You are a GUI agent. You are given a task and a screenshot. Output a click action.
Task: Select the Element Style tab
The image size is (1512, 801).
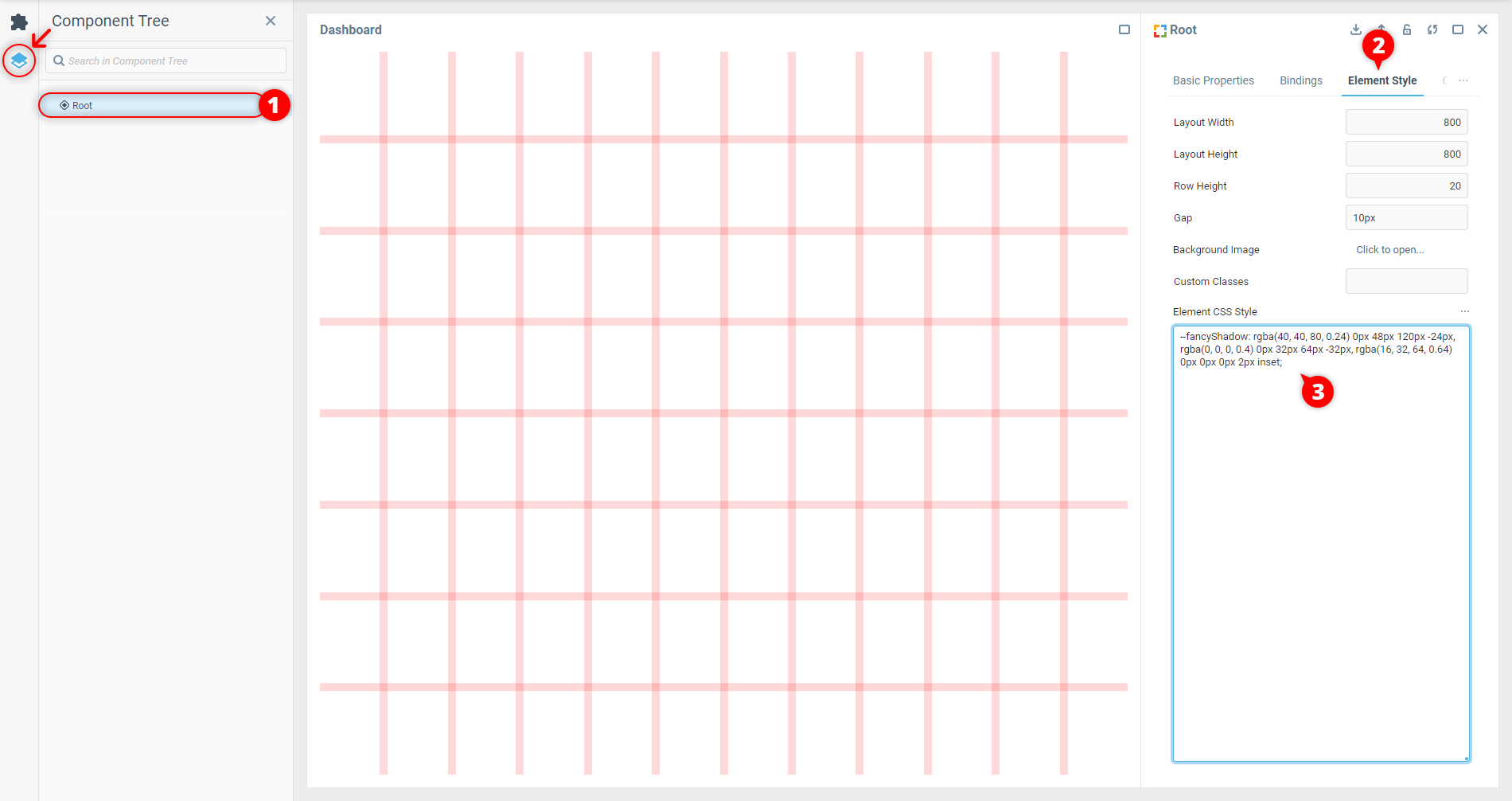click(1382, 80)
